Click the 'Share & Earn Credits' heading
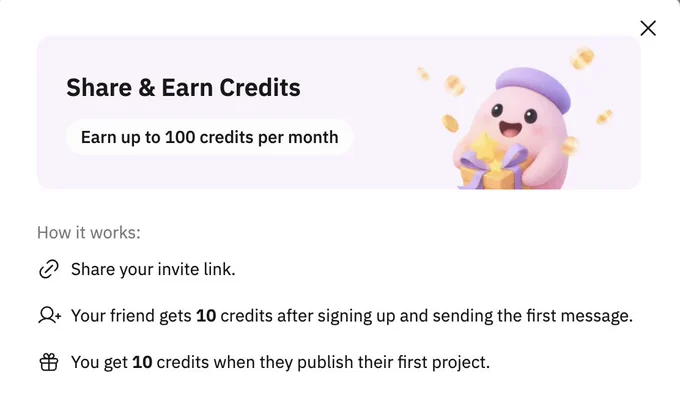 183,87
